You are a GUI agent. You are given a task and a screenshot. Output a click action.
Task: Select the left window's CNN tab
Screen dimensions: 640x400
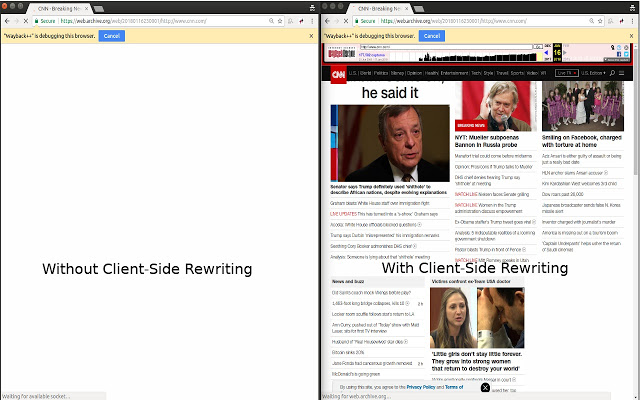point(60,9)
